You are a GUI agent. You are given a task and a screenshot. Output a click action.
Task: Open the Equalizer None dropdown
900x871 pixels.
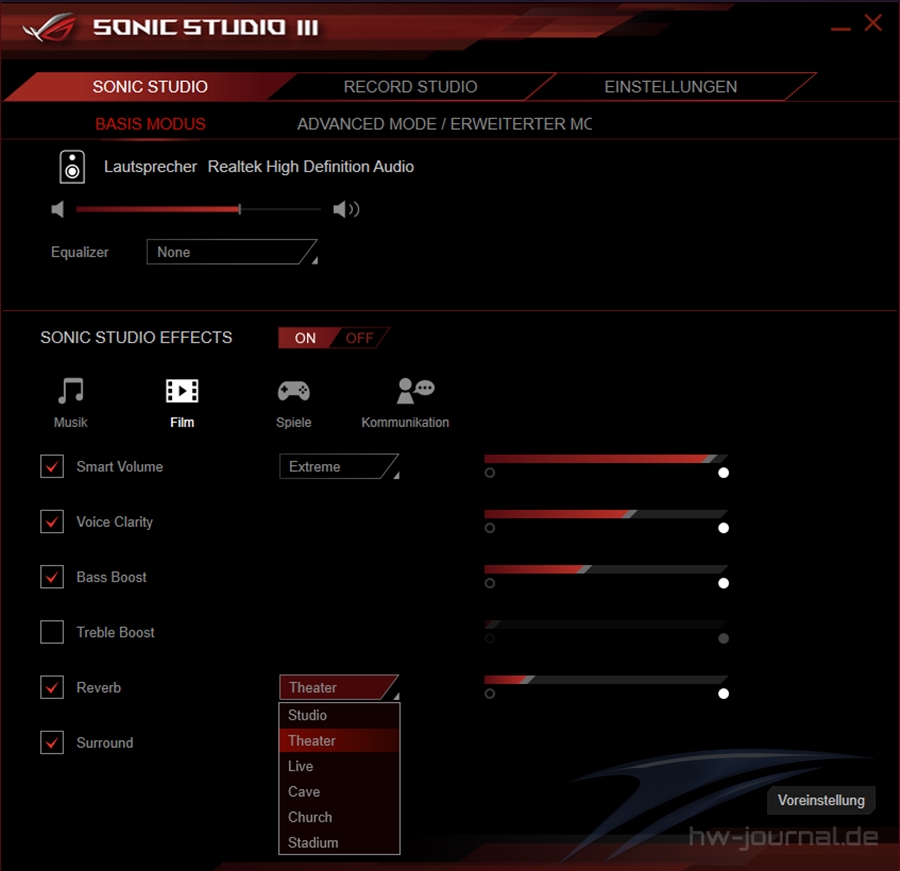pyautogui.click(x=232, y=251)
